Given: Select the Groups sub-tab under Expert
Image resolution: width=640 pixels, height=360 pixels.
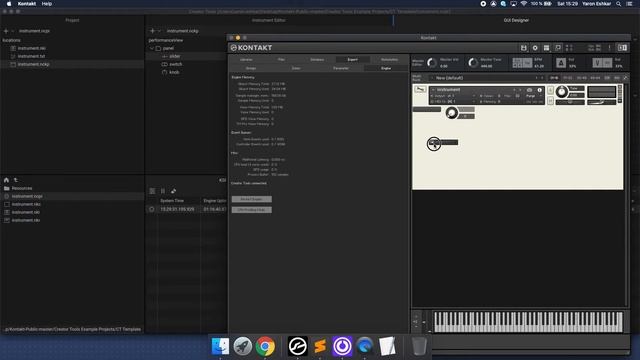Looking at the screenshot, I should coord(251,68).
